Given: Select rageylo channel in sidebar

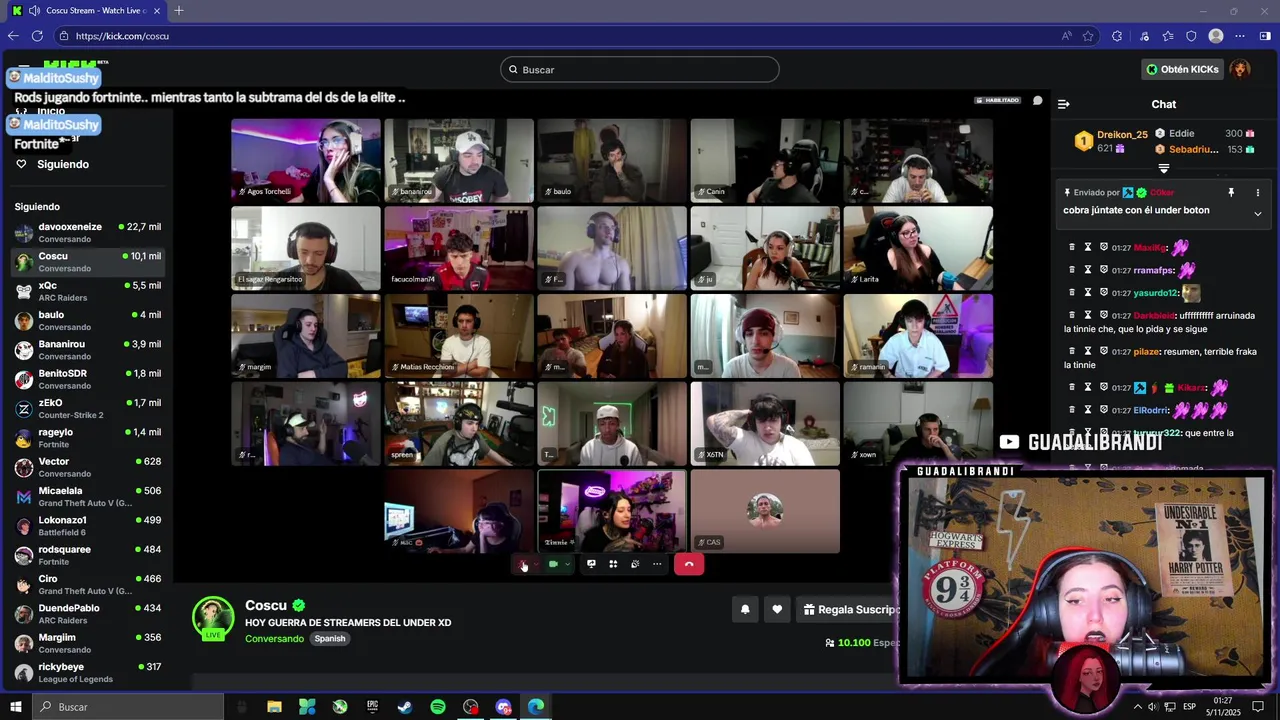Looking at the screenshot, I should (88, 438).
